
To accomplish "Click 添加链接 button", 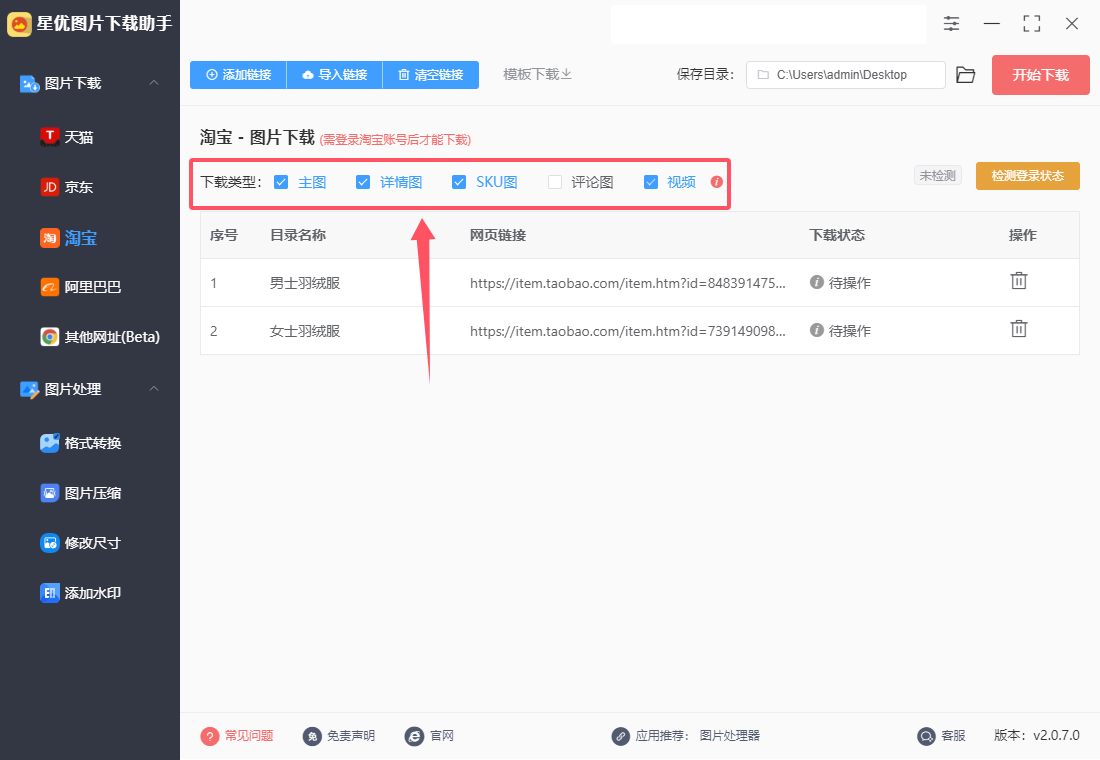I will [239, 74].
